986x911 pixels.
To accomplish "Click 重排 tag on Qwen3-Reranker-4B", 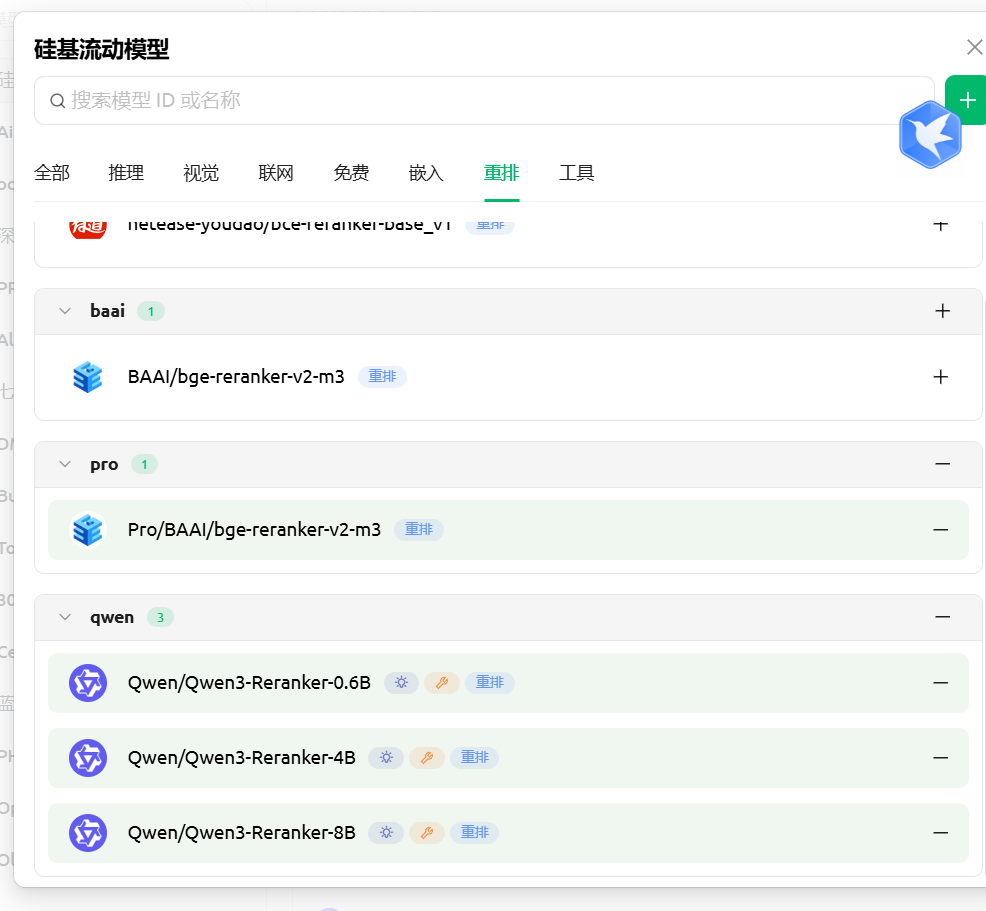I will pos(475,758).
